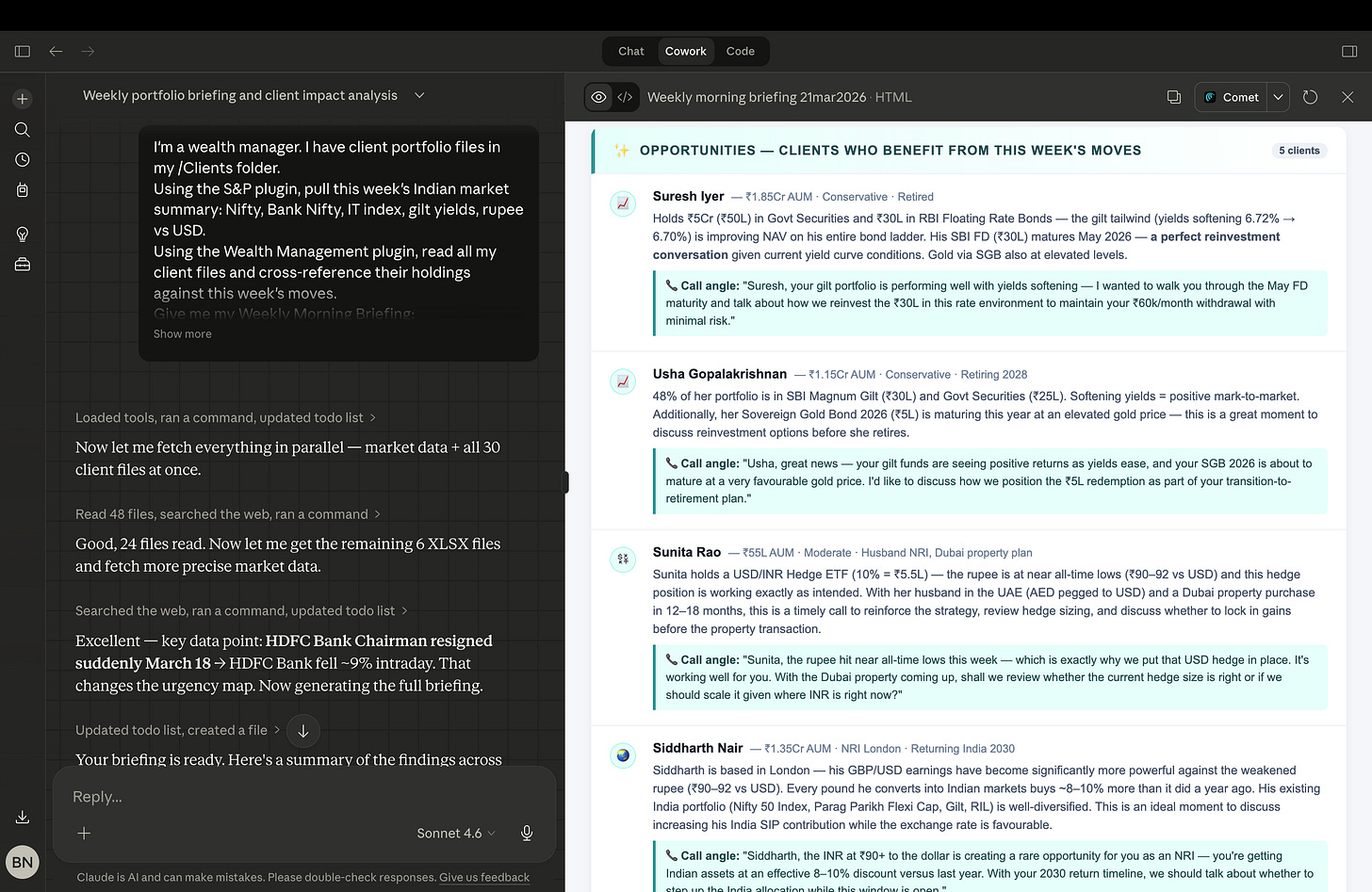Open the clipboard tasks icon in sidebar
Viewport: 1372px width, 892px height.
(23, 189)
